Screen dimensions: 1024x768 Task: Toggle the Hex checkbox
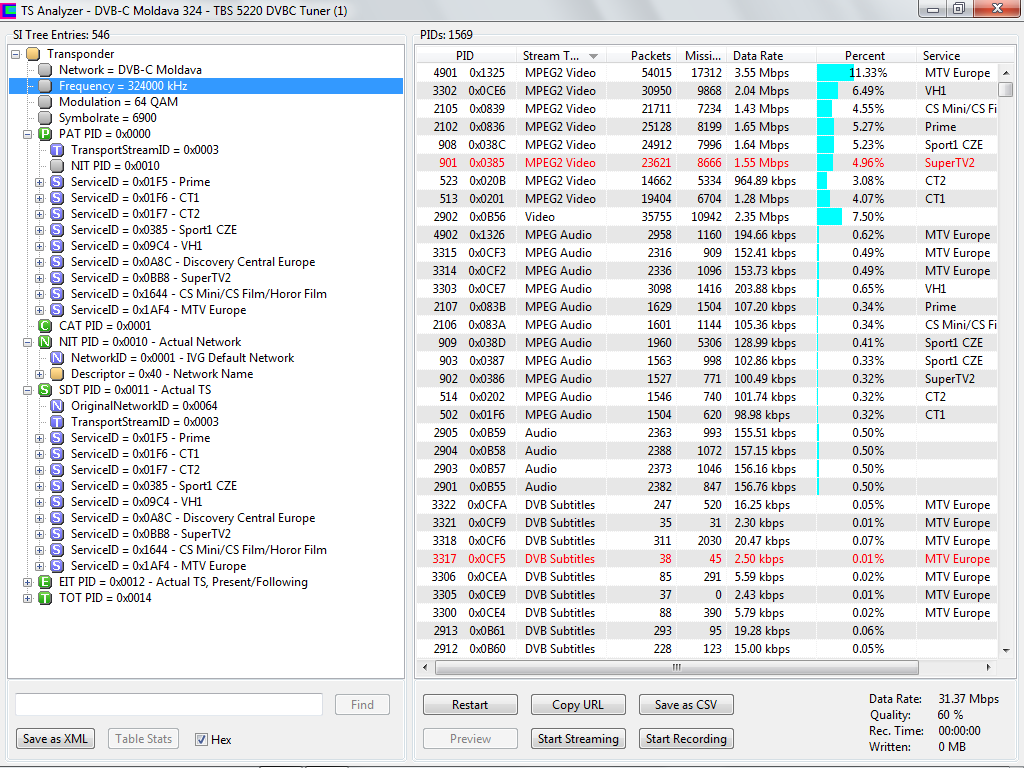[x=201, y=739]
